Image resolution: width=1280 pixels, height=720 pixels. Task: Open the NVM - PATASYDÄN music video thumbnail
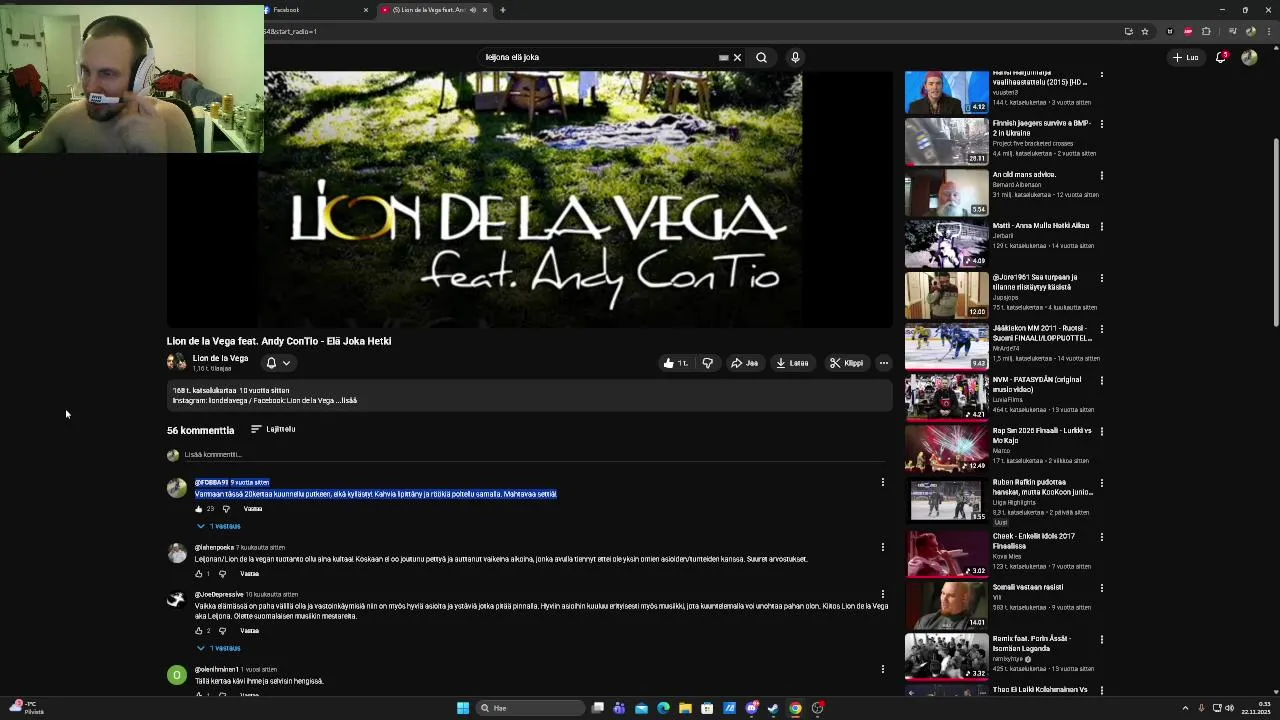[x=947, y=397]
